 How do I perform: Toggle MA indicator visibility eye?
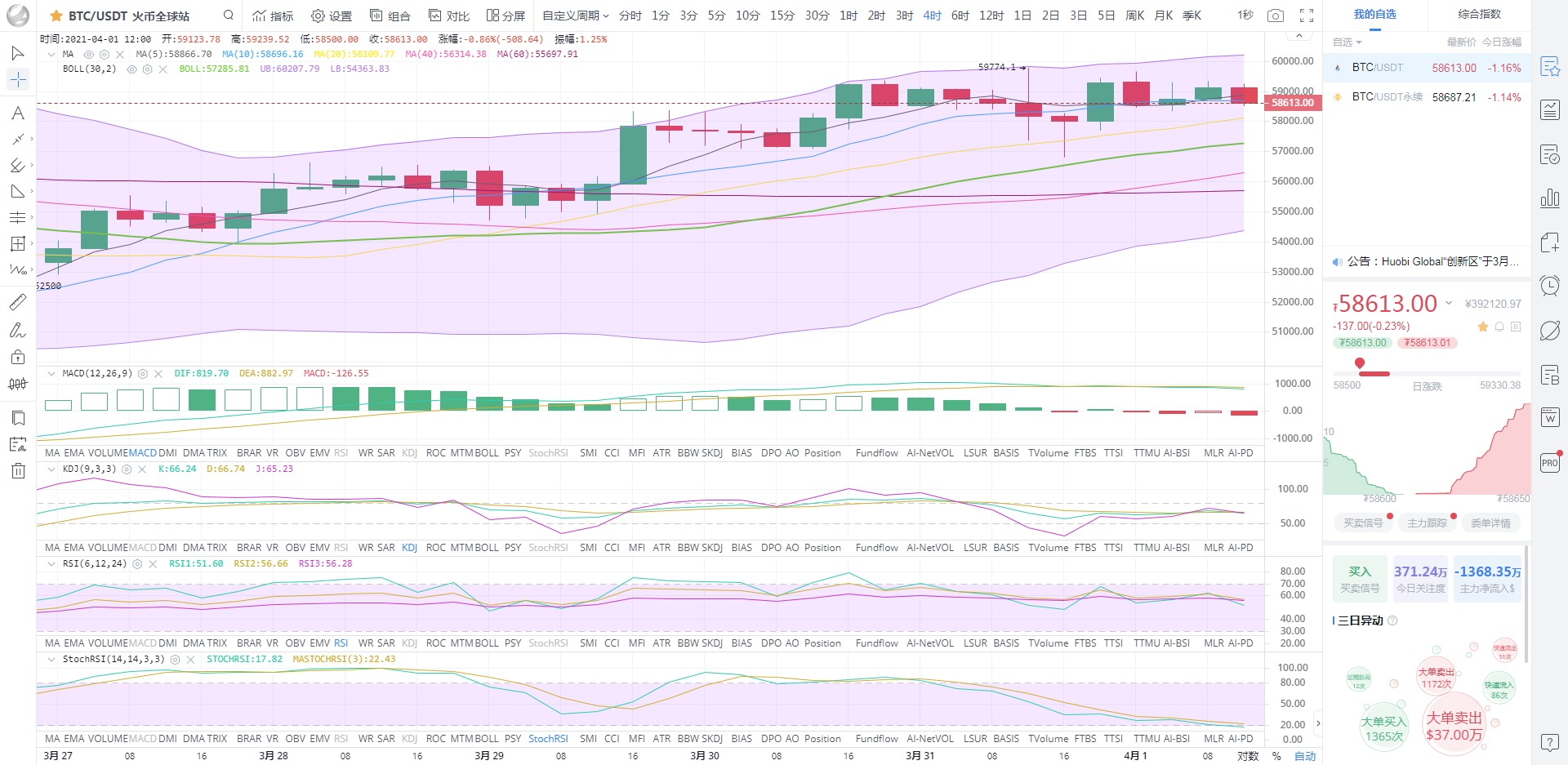(x=89, y=54)
